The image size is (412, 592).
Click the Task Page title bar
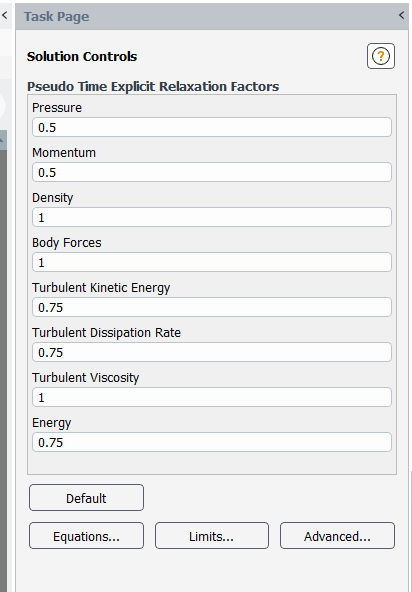[x=213, y=16]
